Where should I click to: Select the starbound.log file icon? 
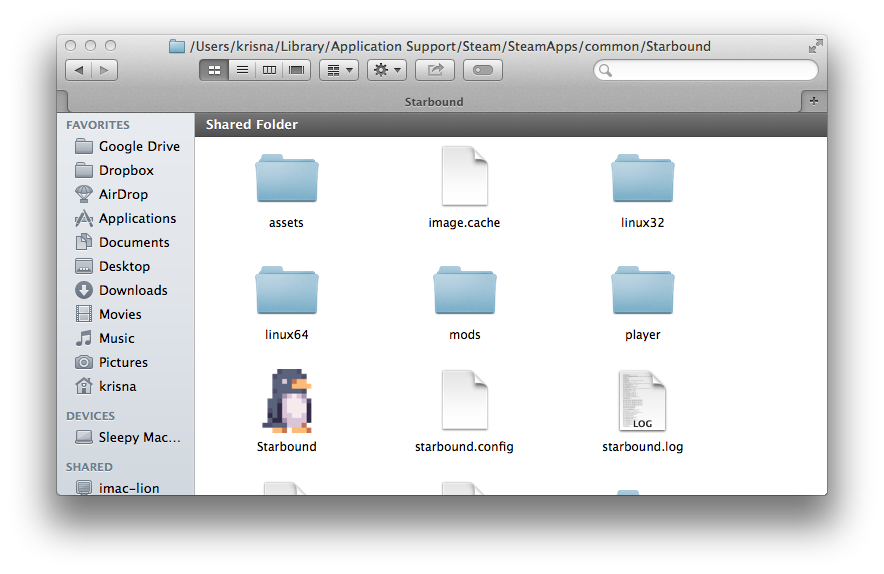click(x=643, y=400)
